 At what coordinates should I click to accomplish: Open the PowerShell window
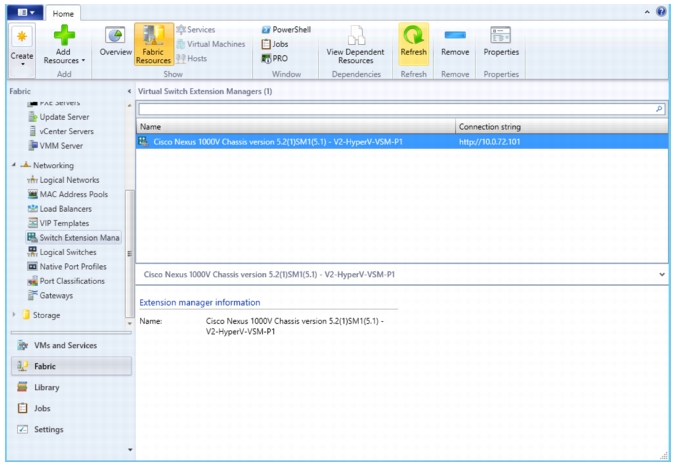286,29
